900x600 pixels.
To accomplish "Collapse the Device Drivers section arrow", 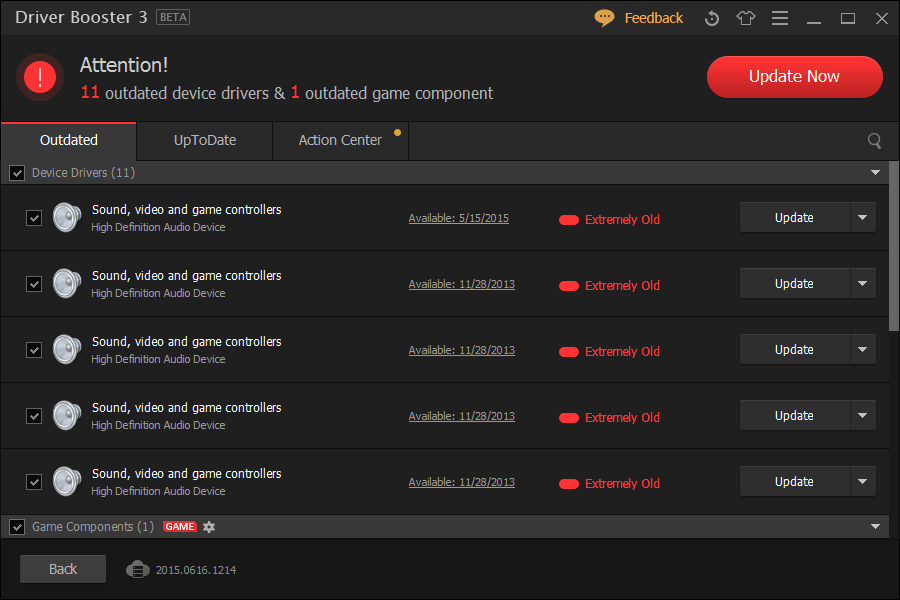I will coord(876,173).
